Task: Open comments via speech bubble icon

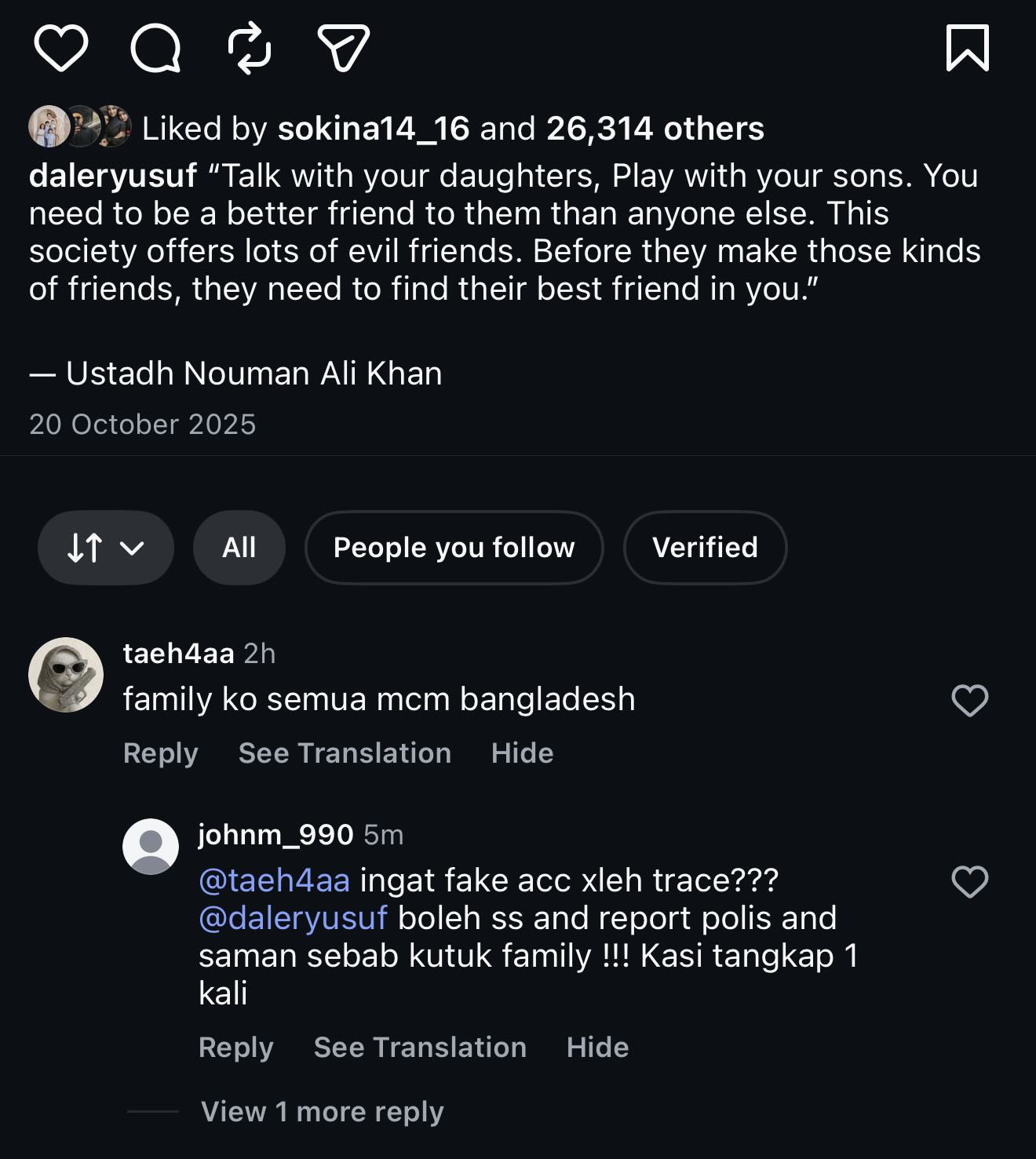Action: point(155,48)
